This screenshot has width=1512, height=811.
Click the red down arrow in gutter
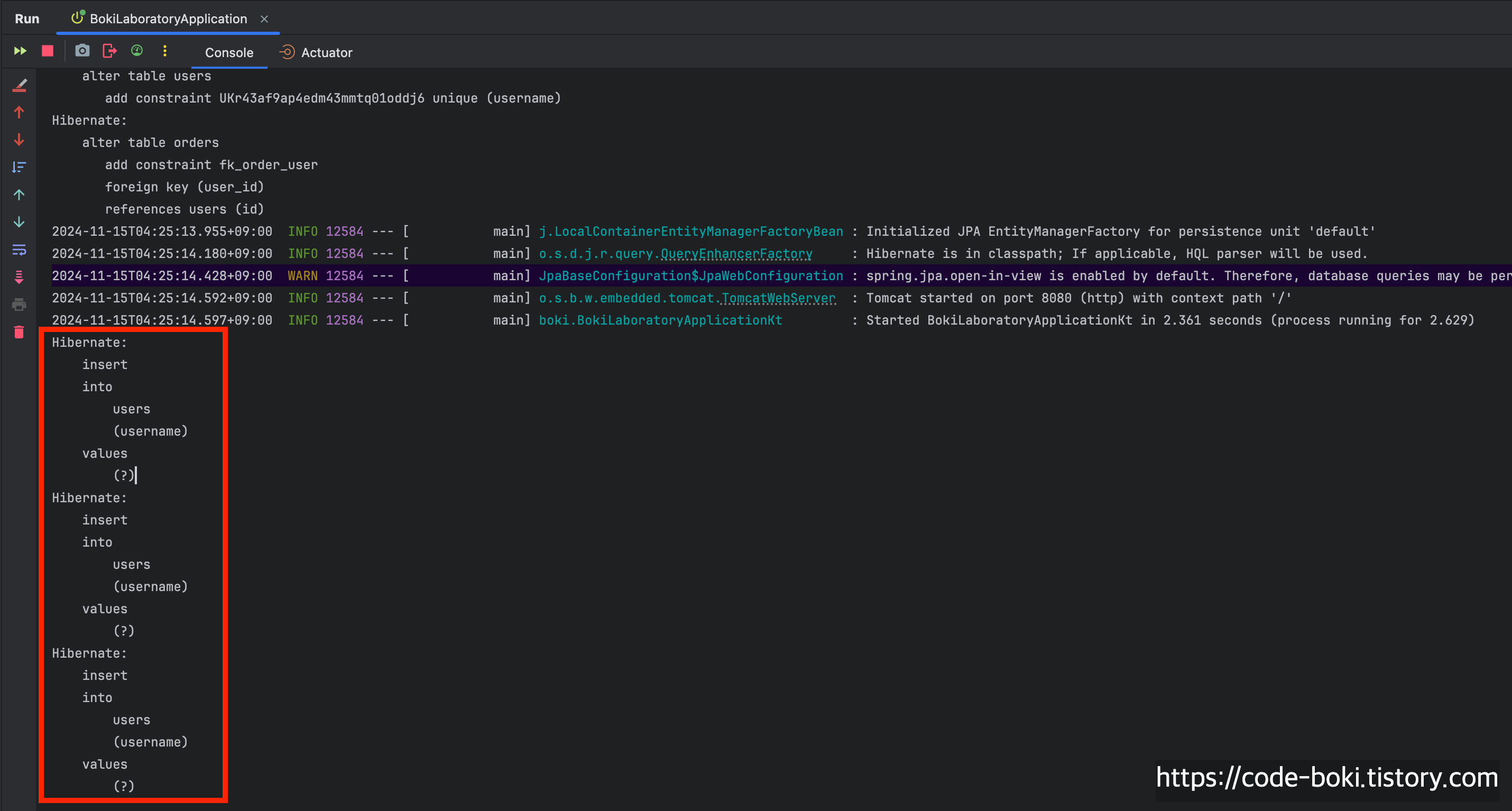click(x=20, y=140)
